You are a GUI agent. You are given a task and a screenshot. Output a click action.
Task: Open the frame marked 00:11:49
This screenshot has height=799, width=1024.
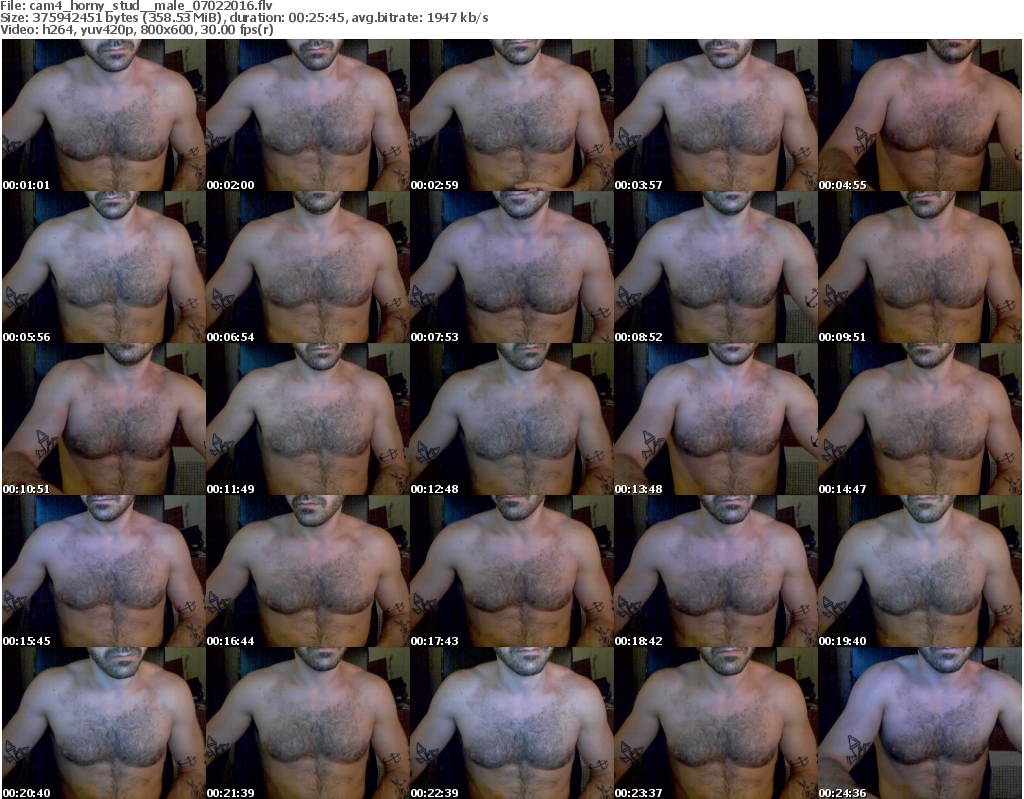(x=308, y=419)
